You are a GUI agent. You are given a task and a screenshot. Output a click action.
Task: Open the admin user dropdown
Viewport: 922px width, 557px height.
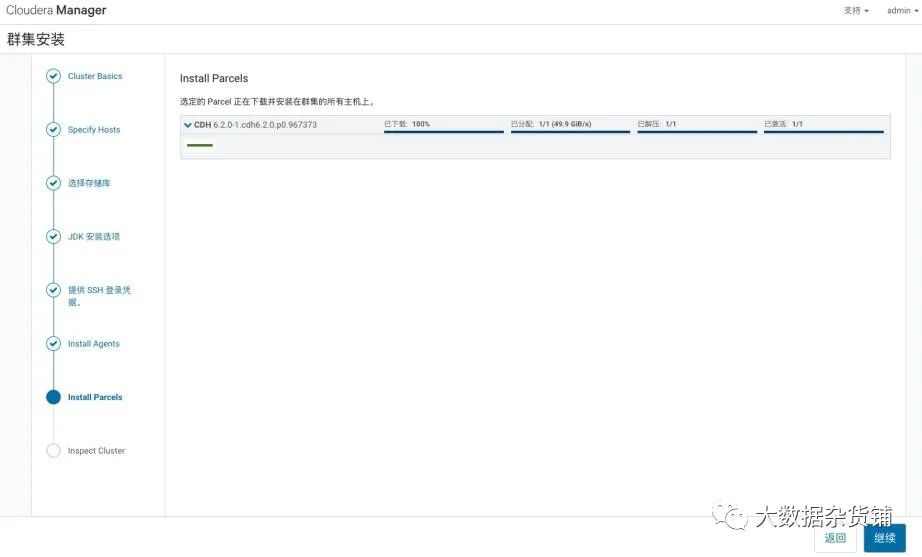click(903, 11)
